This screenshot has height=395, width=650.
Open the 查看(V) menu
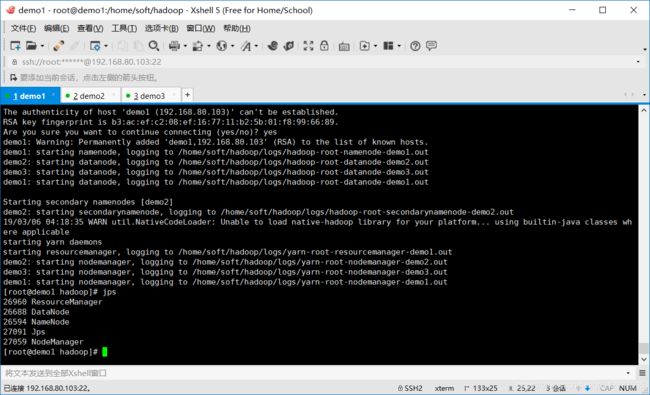[x=90, y=28]
